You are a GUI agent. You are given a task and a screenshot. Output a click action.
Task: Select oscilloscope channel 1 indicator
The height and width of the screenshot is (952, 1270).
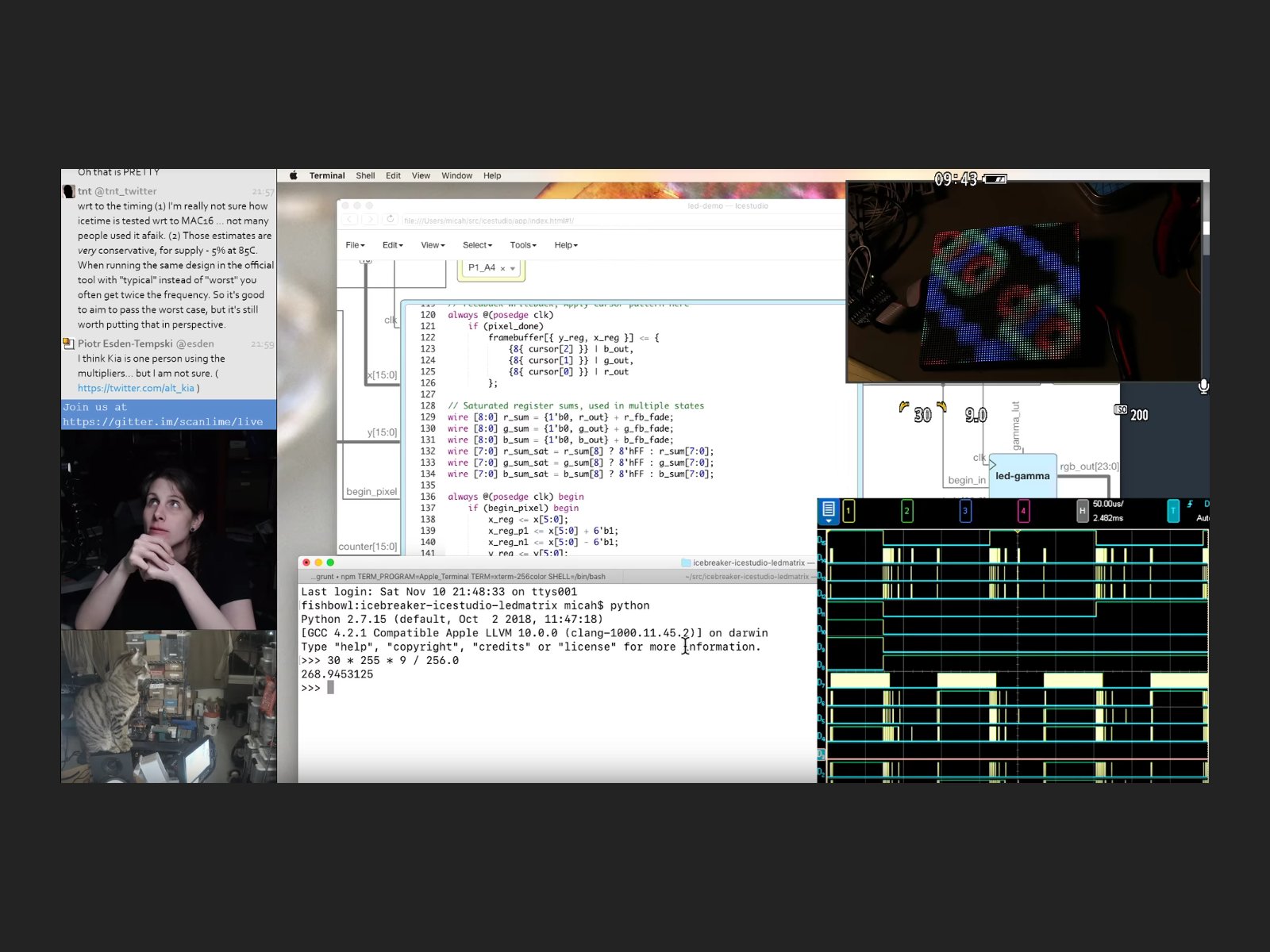849,511
